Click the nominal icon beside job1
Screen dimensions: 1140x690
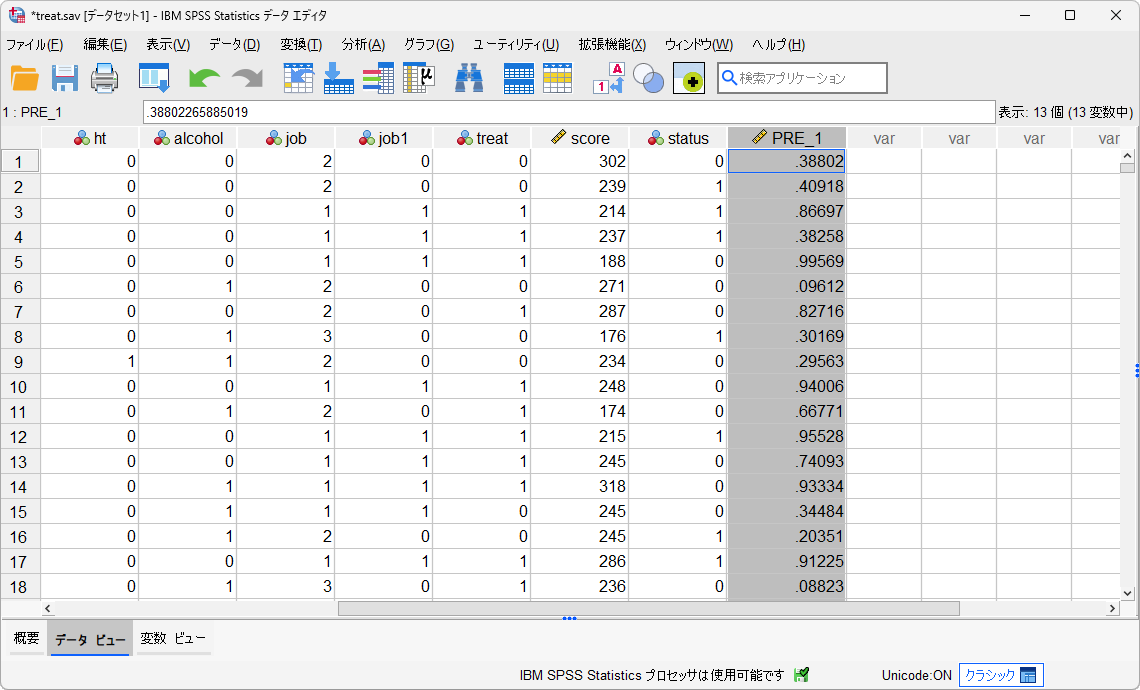point(367,138)
